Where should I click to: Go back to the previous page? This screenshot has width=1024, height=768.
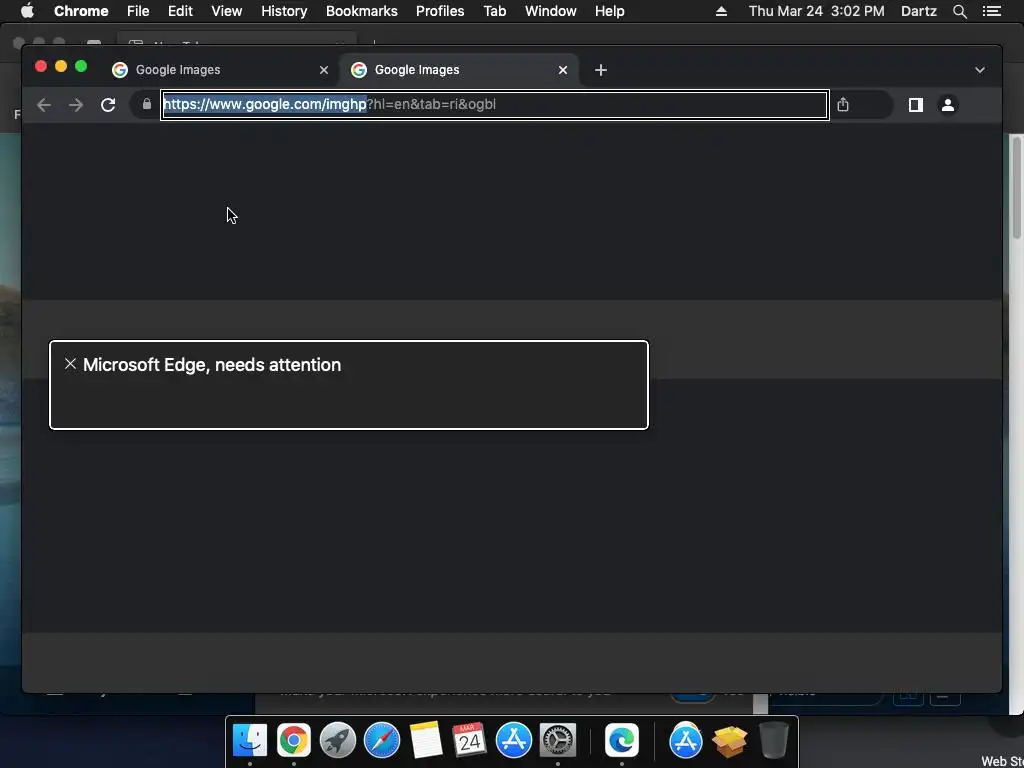pyautogui.click(x=44, y=104)
